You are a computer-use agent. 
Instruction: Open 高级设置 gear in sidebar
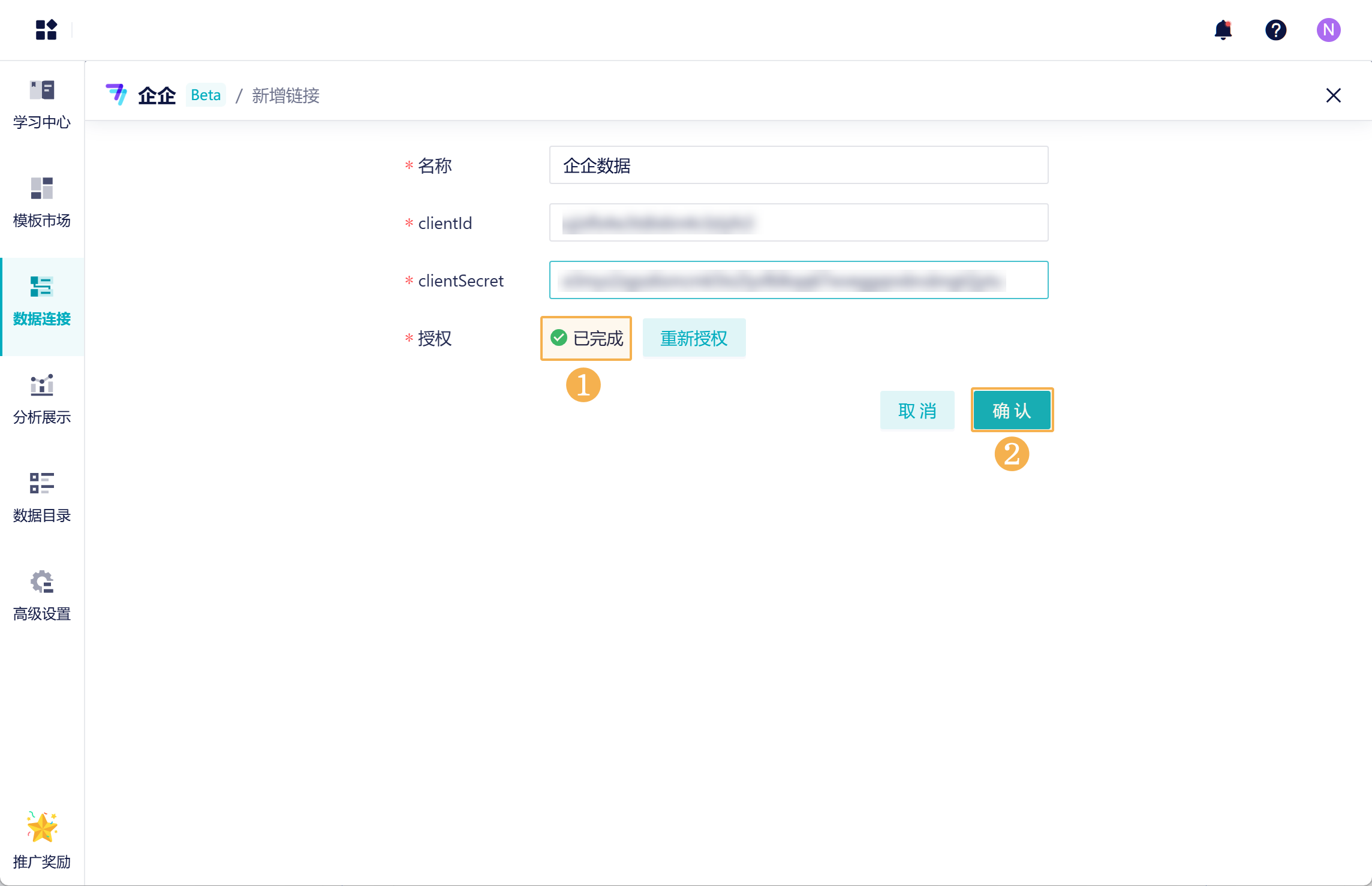click(42, 596)
